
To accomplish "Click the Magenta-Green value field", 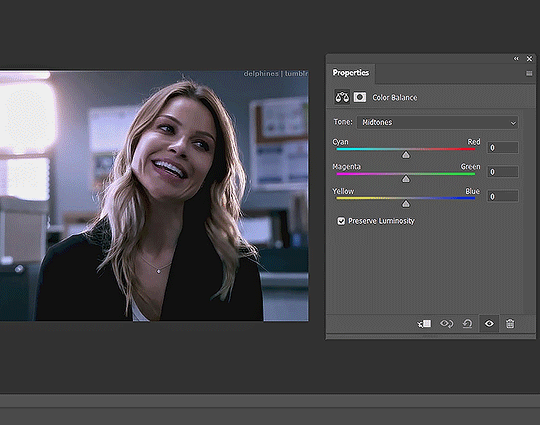I will (502, 172).
